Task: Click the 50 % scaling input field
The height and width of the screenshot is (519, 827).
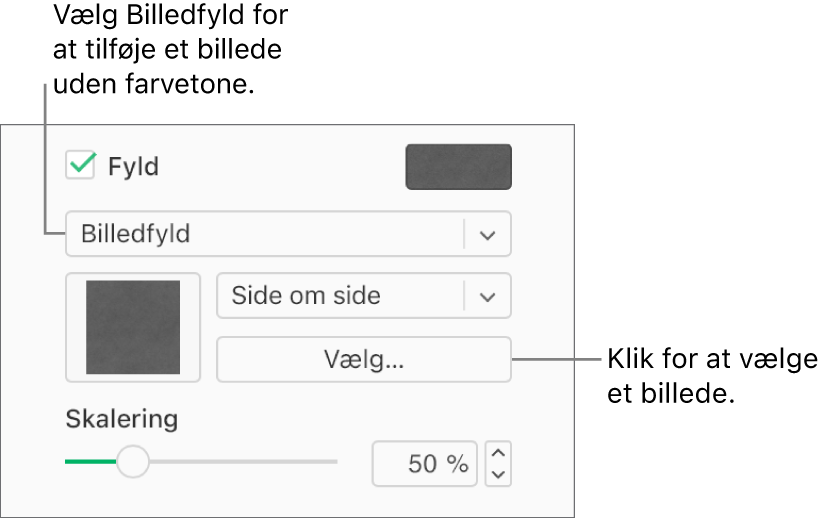Action: coord(425,464)
